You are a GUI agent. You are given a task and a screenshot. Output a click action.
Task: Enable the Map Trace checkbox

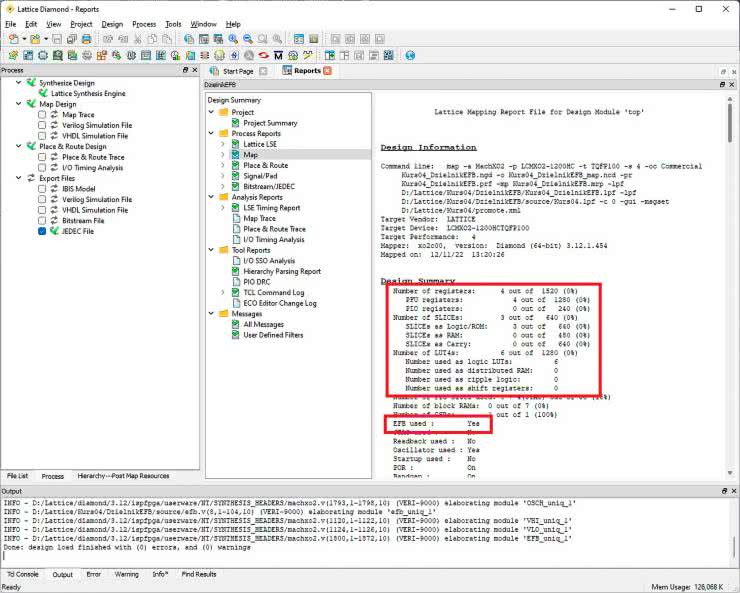42,115
